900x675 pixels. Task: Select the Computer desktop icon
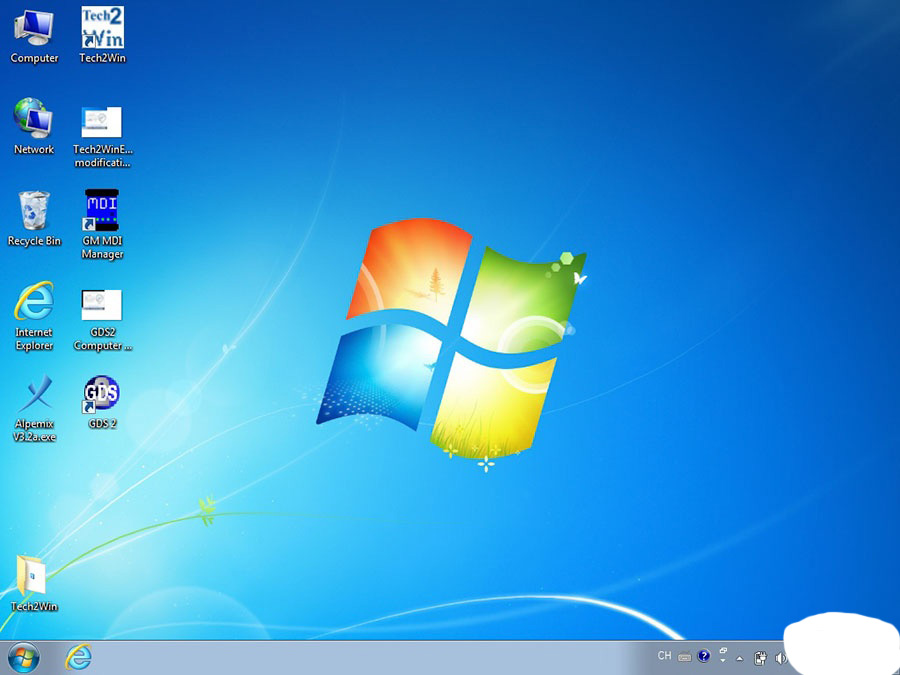point(34,36)
